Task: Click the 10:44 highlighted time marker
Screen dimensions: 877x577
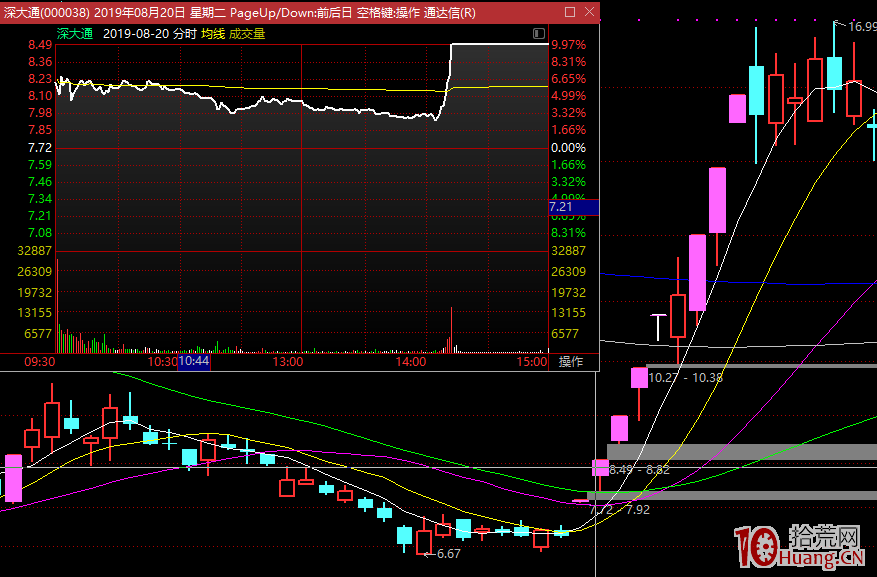Action: [194, 361]
